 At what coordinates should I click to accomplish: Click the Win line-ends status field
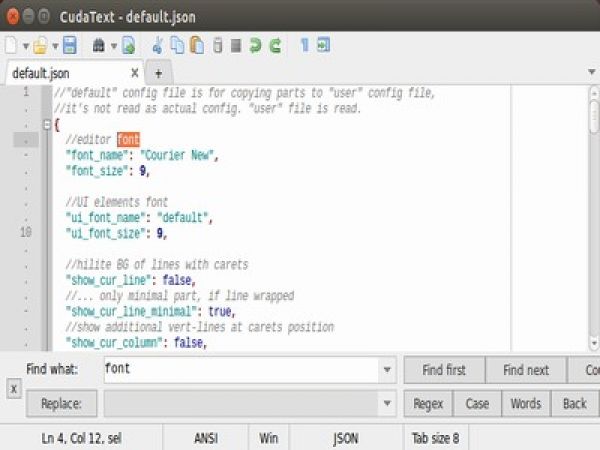tap(269, 438)
